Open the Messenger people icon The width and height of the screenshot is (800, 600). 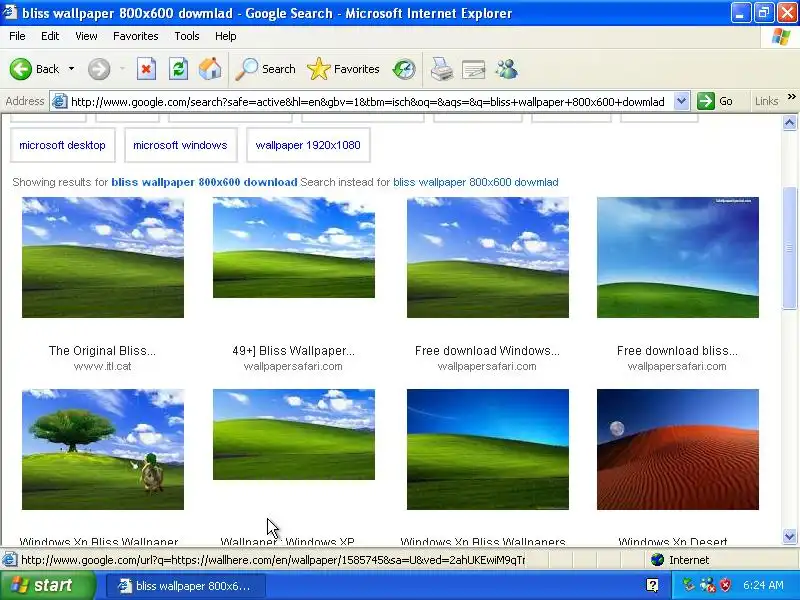click(x=507, y=69)
